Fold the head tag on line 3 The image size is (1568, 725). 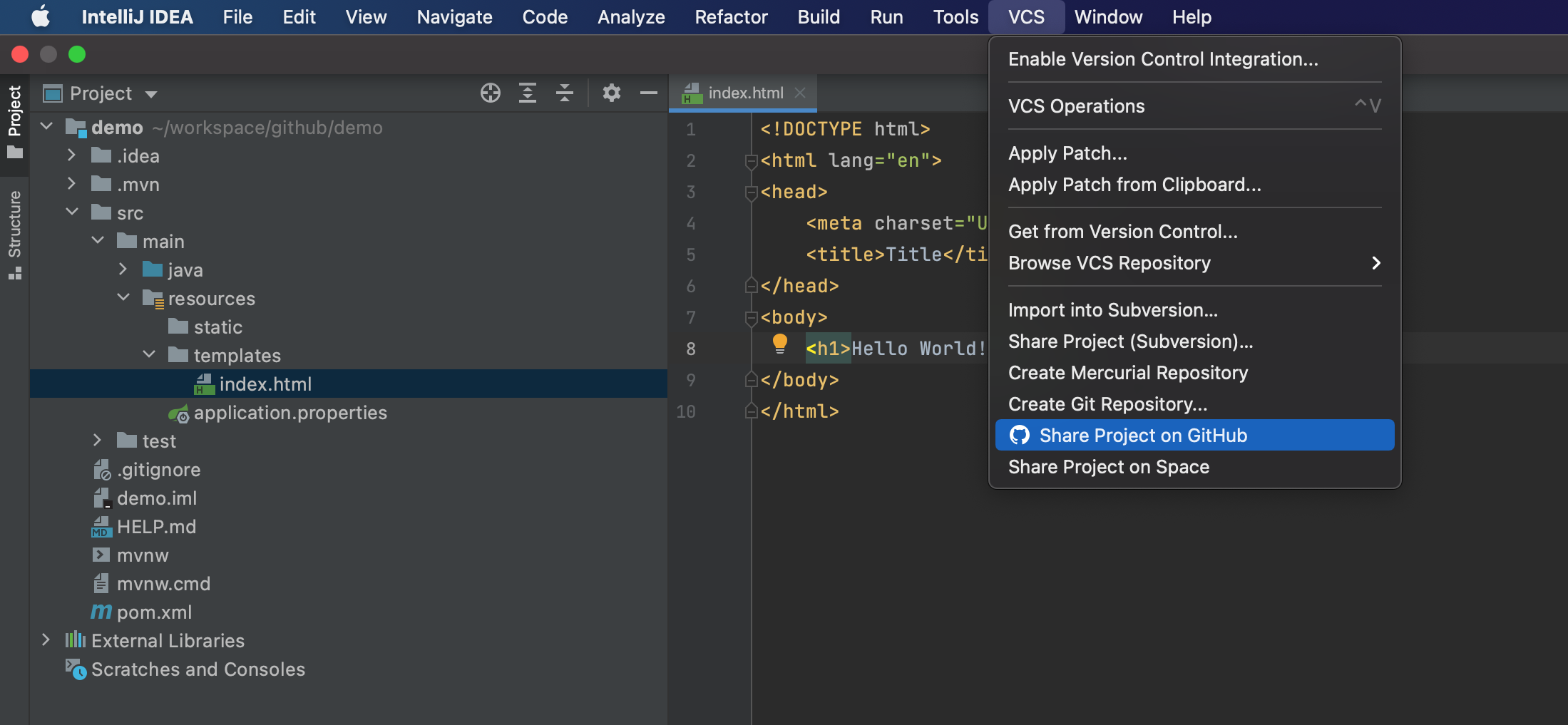(x=751, y=192)
